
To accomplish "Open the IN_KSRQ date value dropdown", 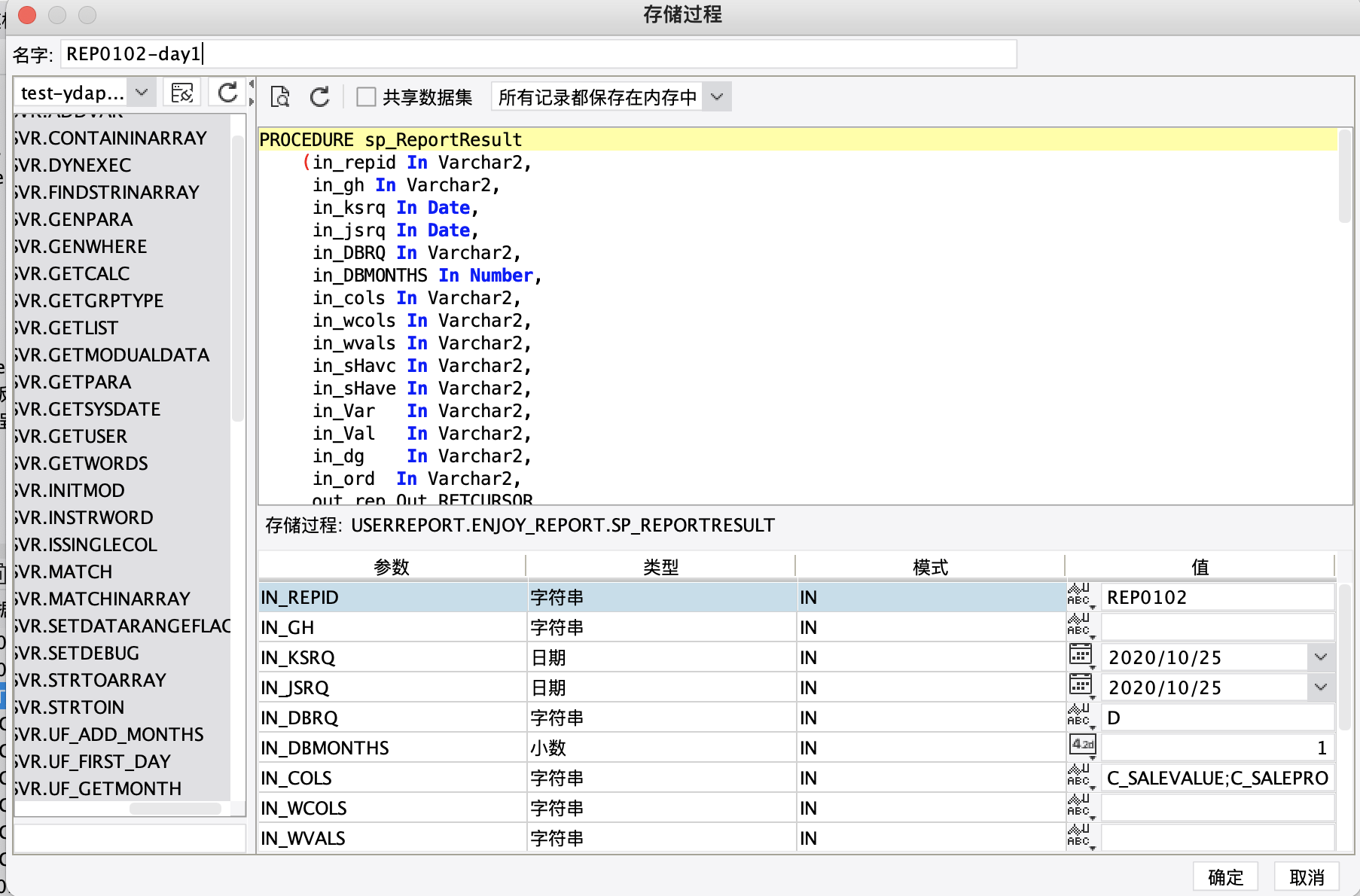I will click(x=1320, y=657).
